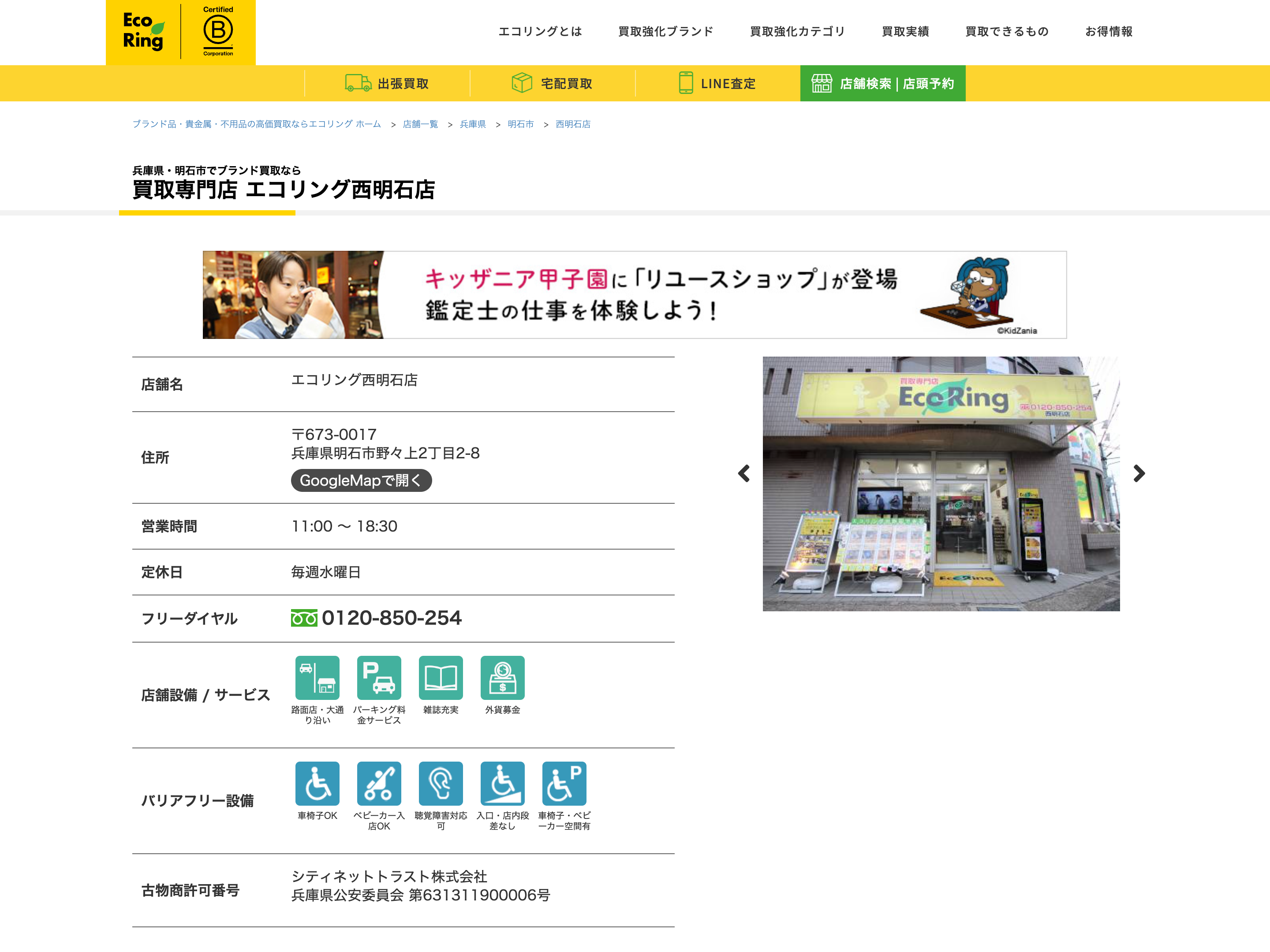
Task: Click the Eco Ring storefront photo
Action: pyautogui.click(x=941, y=484)
